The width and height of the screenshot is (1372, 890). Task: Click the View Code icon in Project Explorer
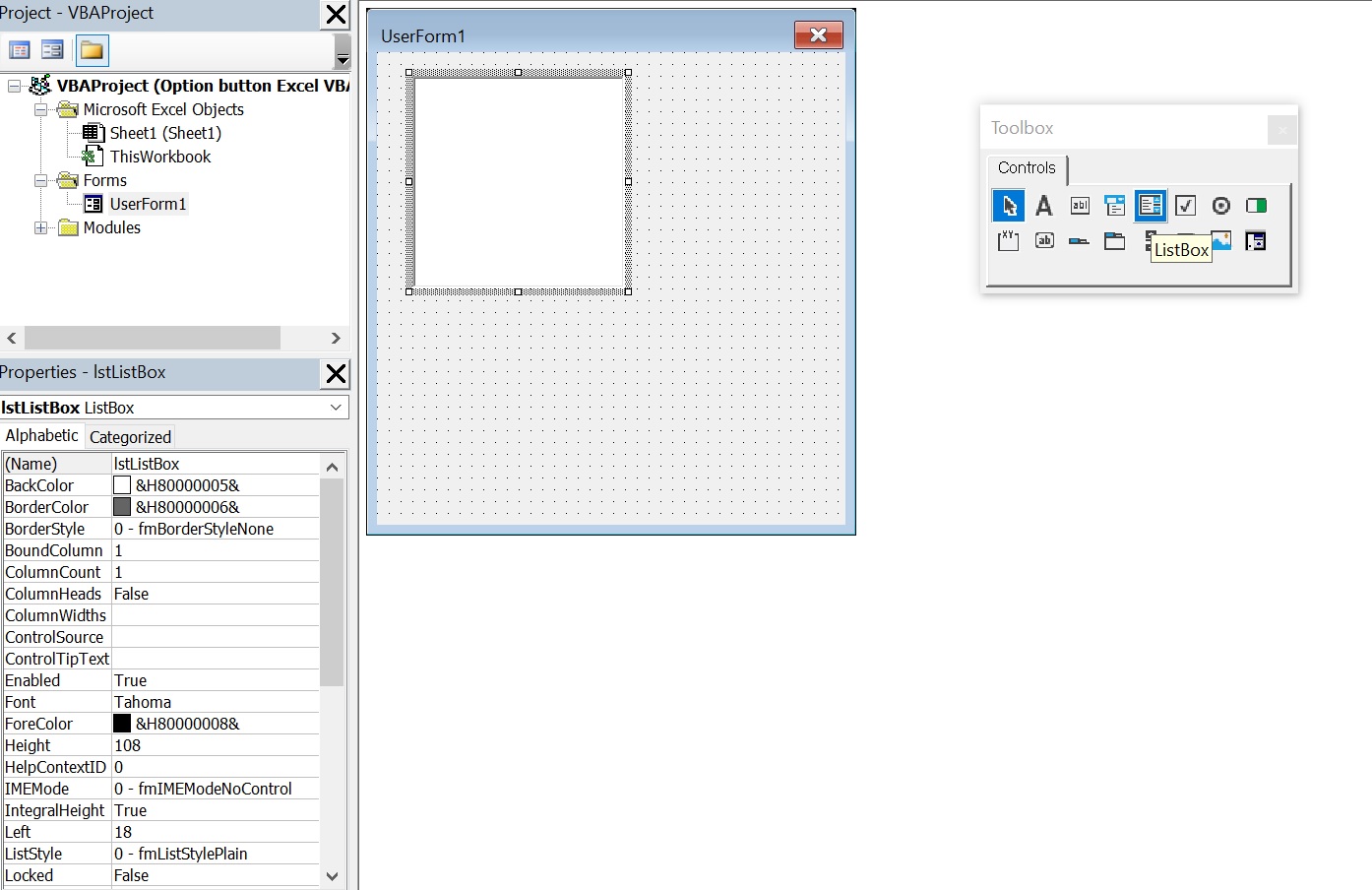click(19, 48)
